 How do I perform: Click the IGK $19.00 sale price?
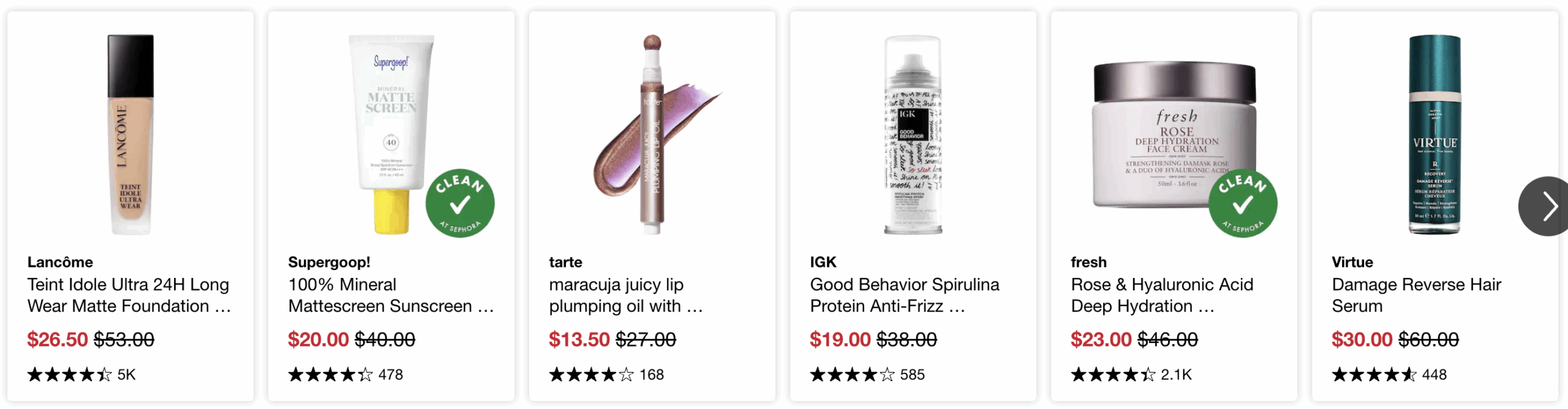coord(840,339)
